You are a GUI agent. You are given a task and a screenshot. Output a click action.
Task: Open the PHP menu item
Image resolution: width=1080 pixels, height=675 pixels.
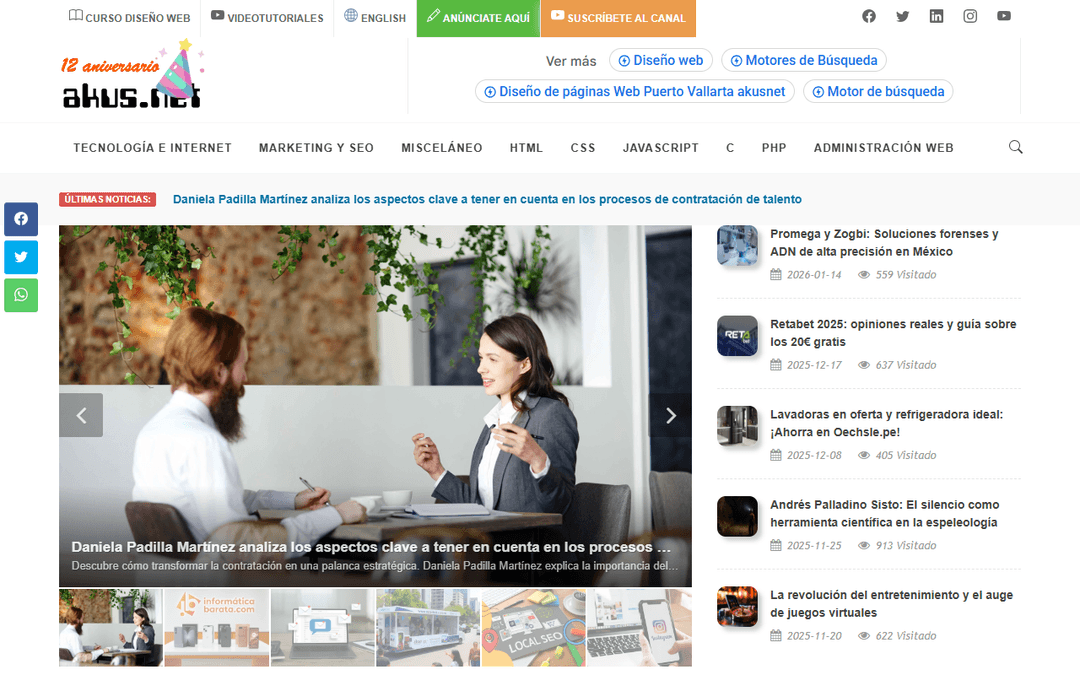coord(774,148)
